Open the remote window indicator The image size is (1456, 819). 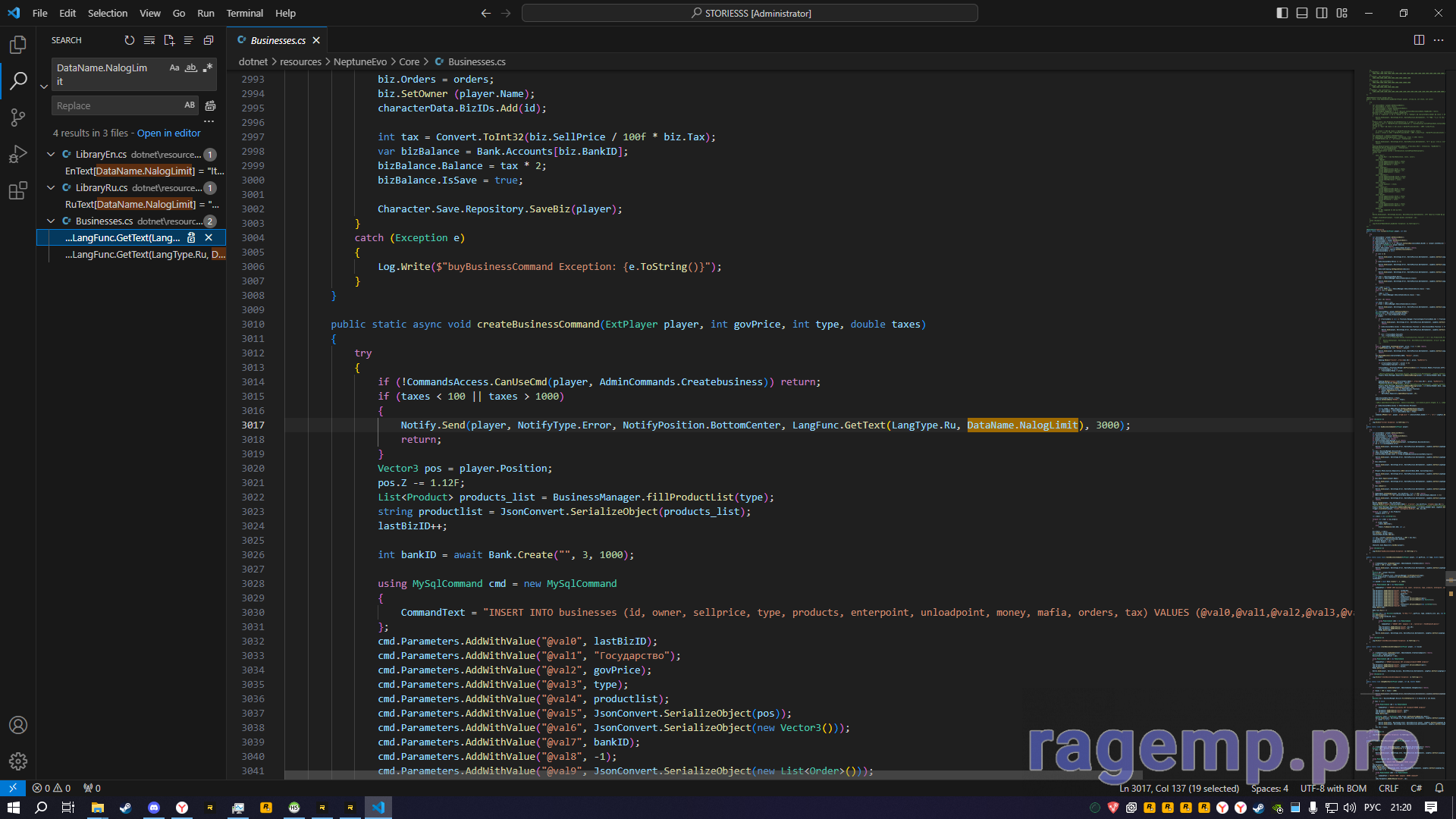click(13, 788)
